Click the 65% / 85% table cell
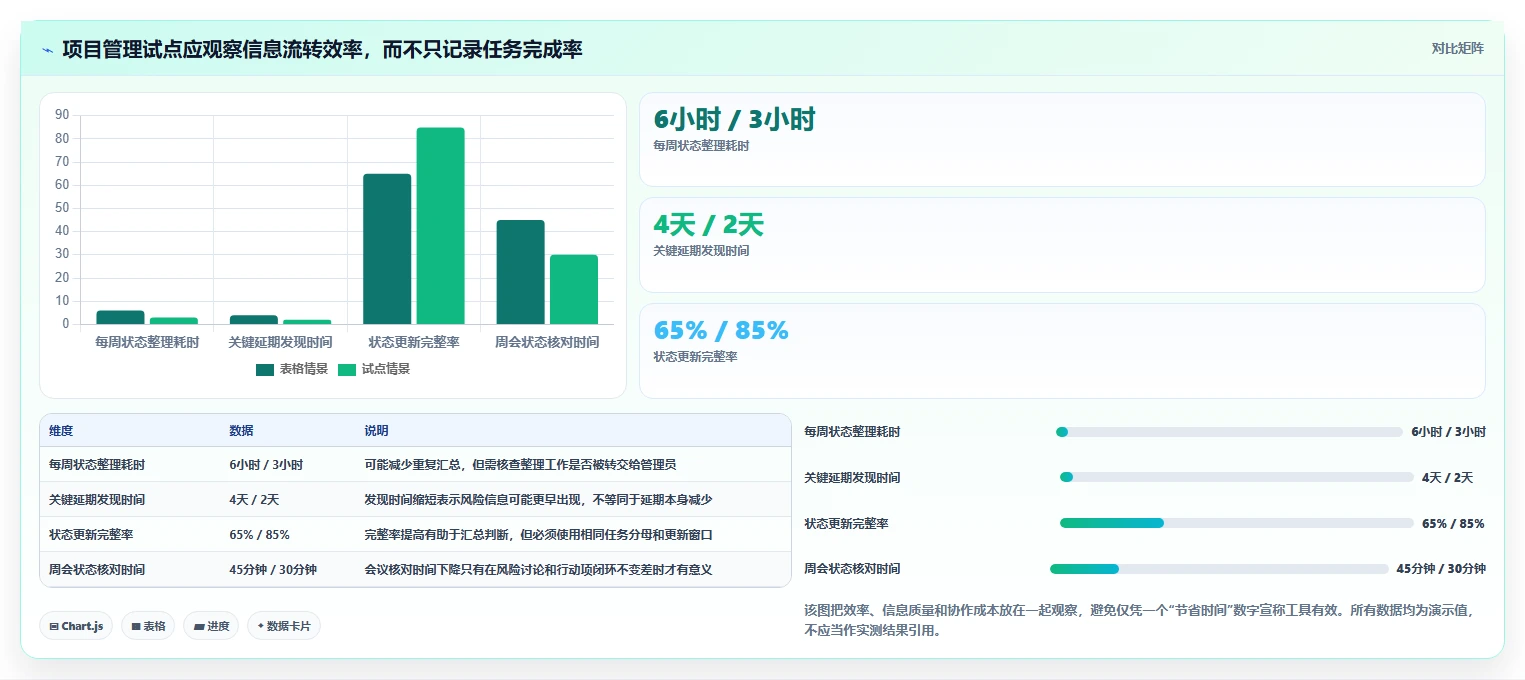Image resolution: width=1525 pixels, height=680 pixels. pyautogui.click(x=259, y=535)
